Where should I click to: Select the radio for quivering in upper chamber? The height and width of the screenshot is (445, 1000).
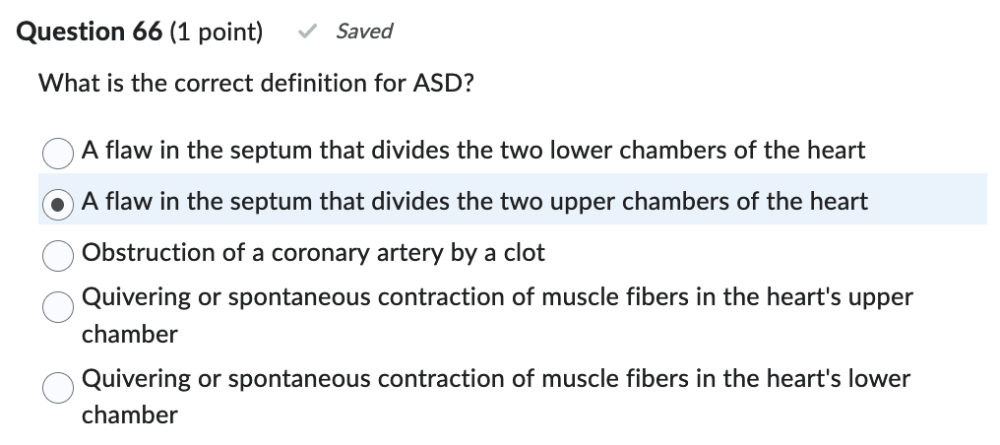point(58,304)
